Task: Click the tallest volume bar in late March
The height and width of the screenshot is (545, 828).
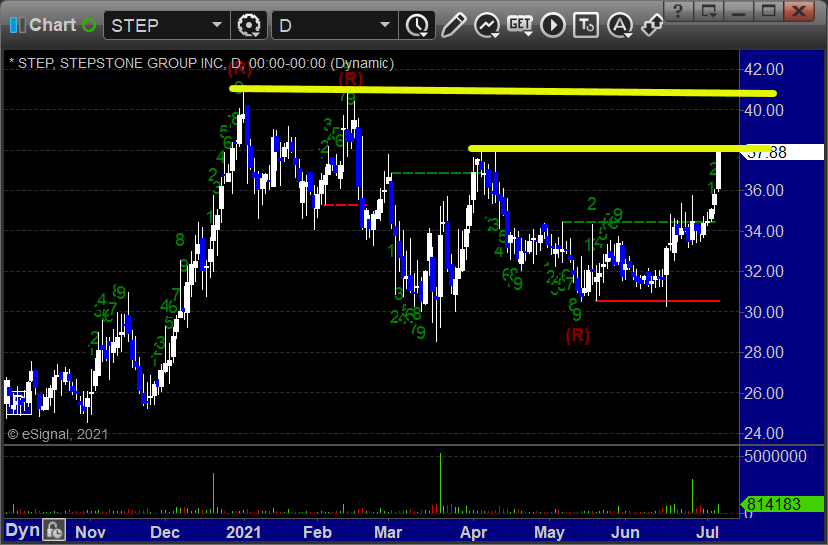Action: (440, 483)
